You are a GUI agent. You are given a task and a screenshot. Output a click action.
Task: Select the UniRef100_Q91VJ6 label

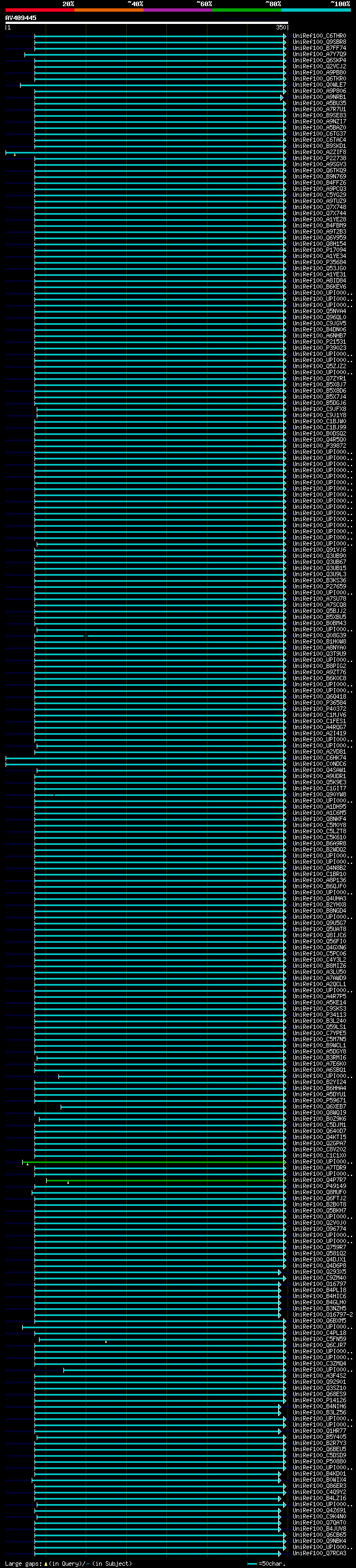coord(319,550)
